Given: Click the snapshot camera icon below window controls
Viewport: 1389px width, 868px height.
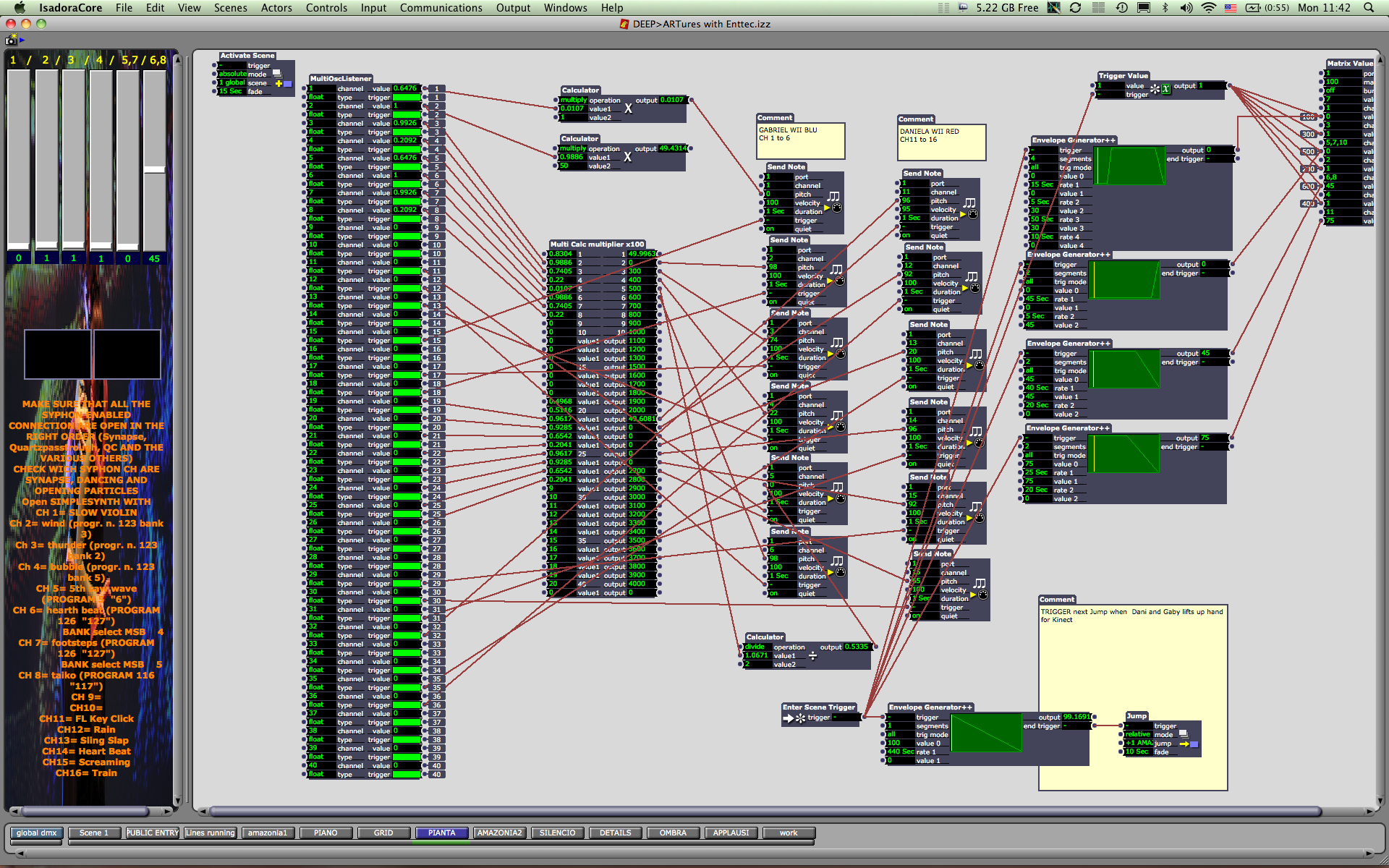Looking at the screenshot, I should 11,40.
